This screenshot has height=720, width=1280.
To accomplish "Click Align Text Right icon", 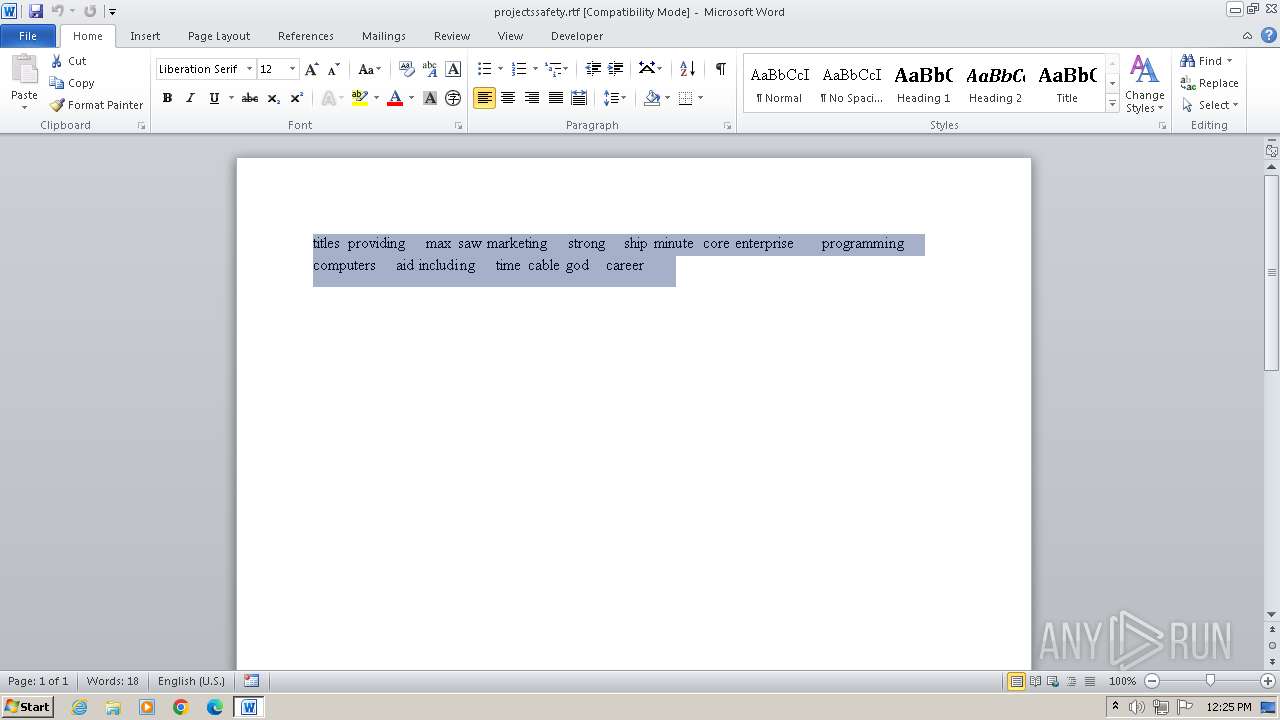I will click(x=532, y=98).
